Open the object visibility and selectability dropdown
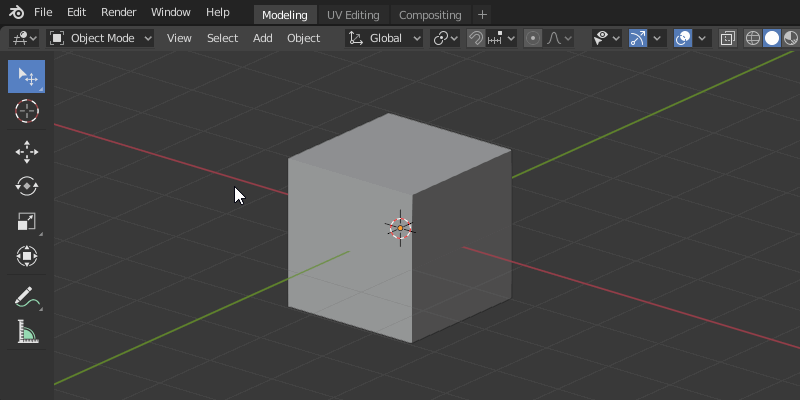 606,38
